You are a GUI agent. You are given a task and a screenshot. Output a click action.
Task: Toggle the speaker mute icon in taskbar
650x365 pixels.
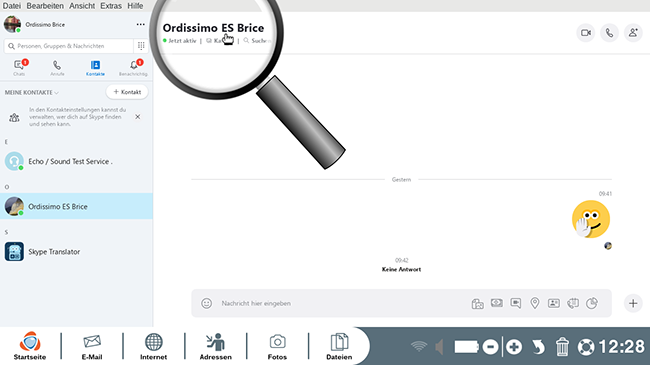(439, 347)
